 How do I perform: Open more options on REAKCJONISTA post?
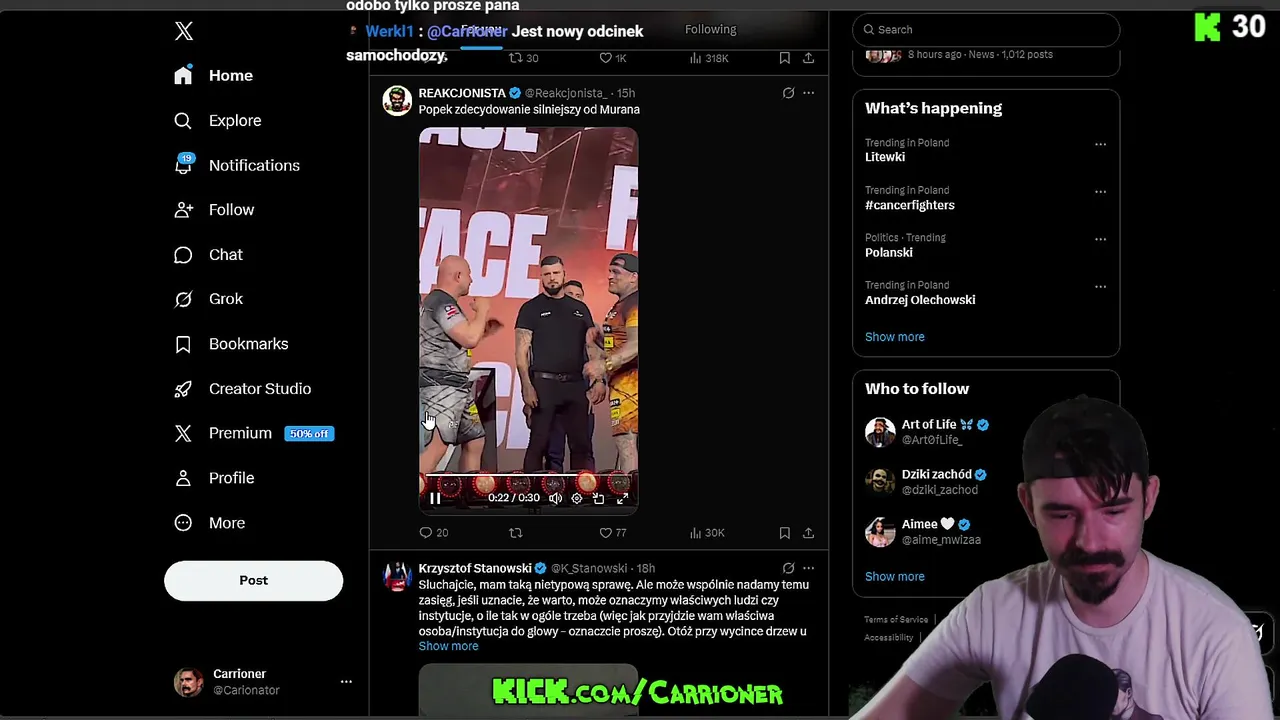808,93
